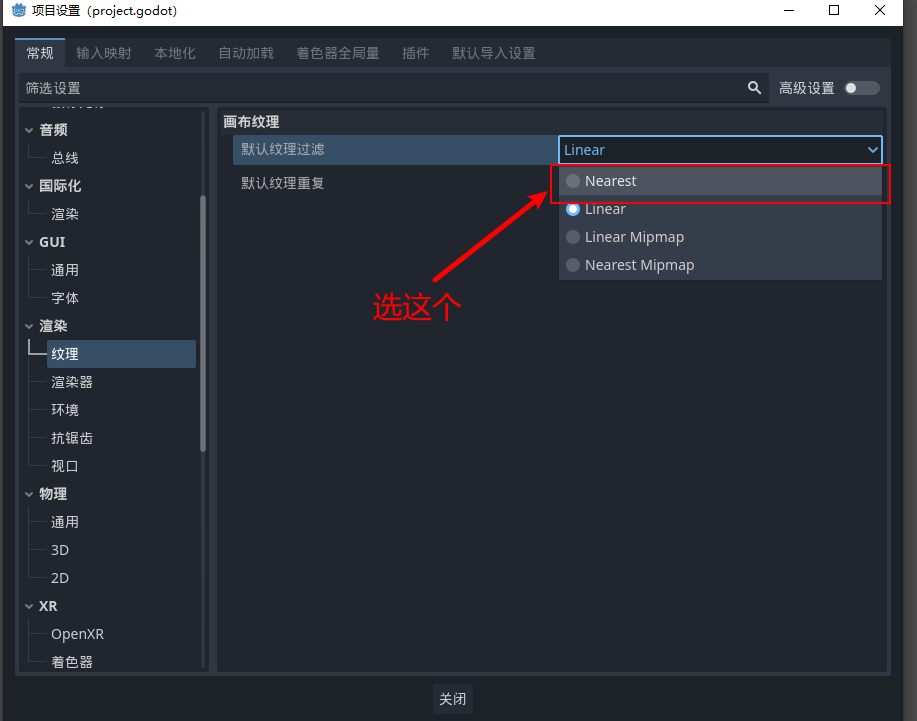The height and width of the screenshot is (721, 917).
Task: Switch to the 插件 tab
Action: (x=415, y=53)
